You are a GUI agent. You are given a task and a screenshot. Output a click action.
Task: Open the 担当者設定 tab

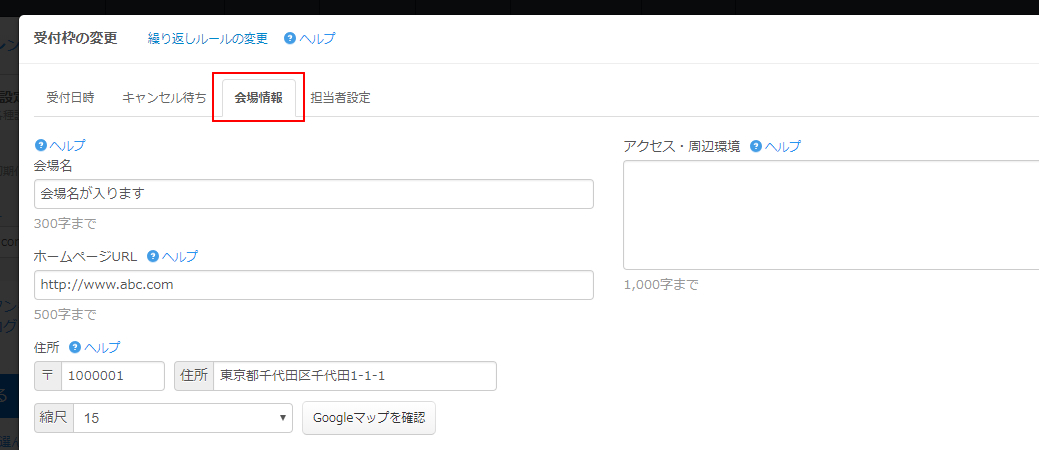coord(340,98)
